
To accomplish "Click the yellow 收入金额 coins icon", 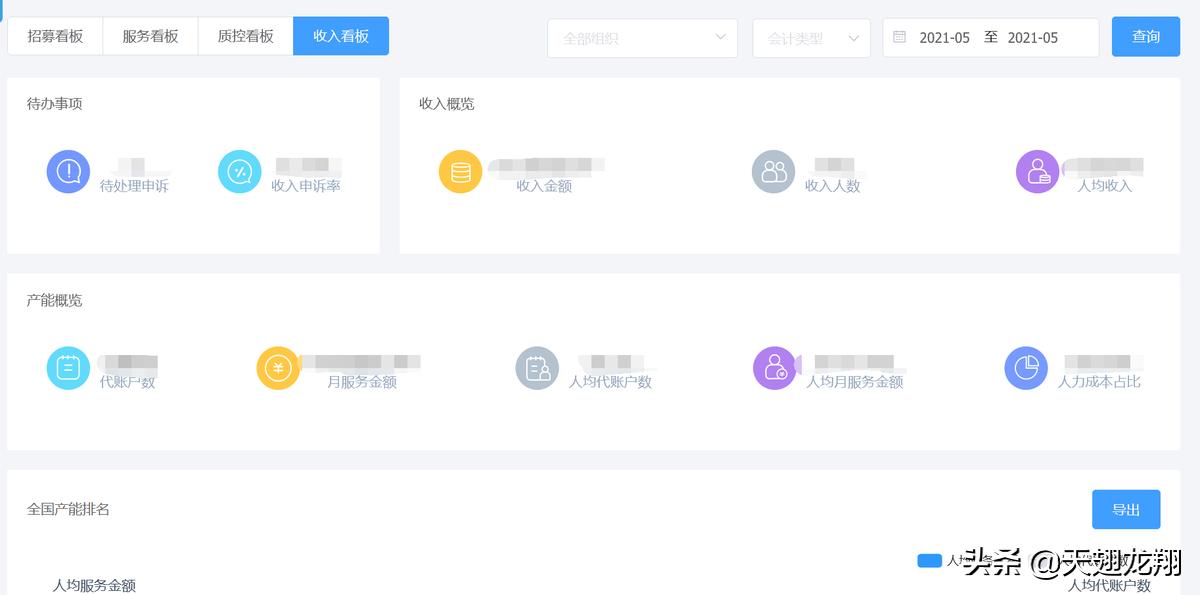I will pos(461,171).
